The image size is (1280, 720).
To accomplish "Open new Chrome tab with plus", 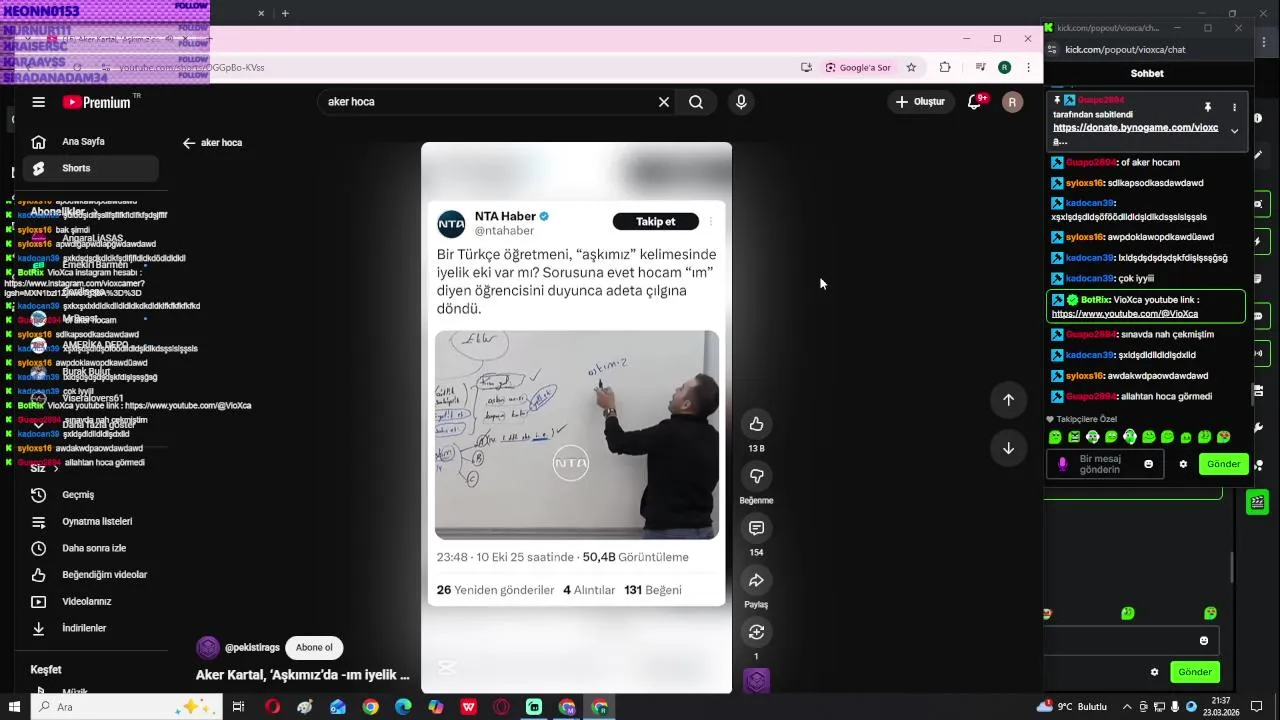I will pyautogui.click(x=285, y=13).
